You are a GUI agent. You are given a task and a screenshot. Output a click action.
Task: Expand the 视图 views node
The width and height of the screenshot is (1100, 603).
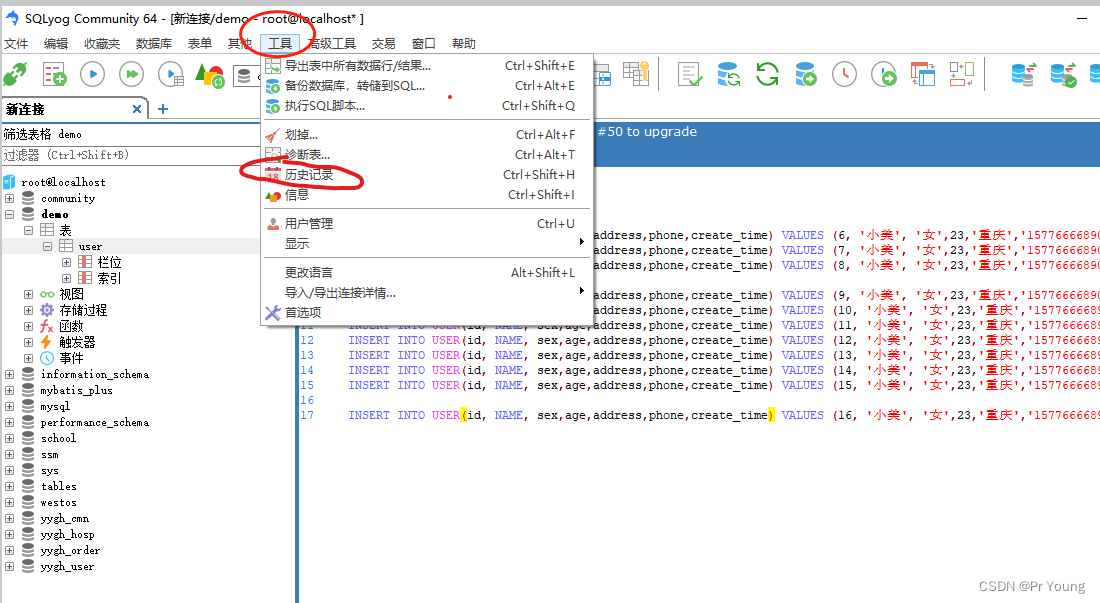pos(28,294)
